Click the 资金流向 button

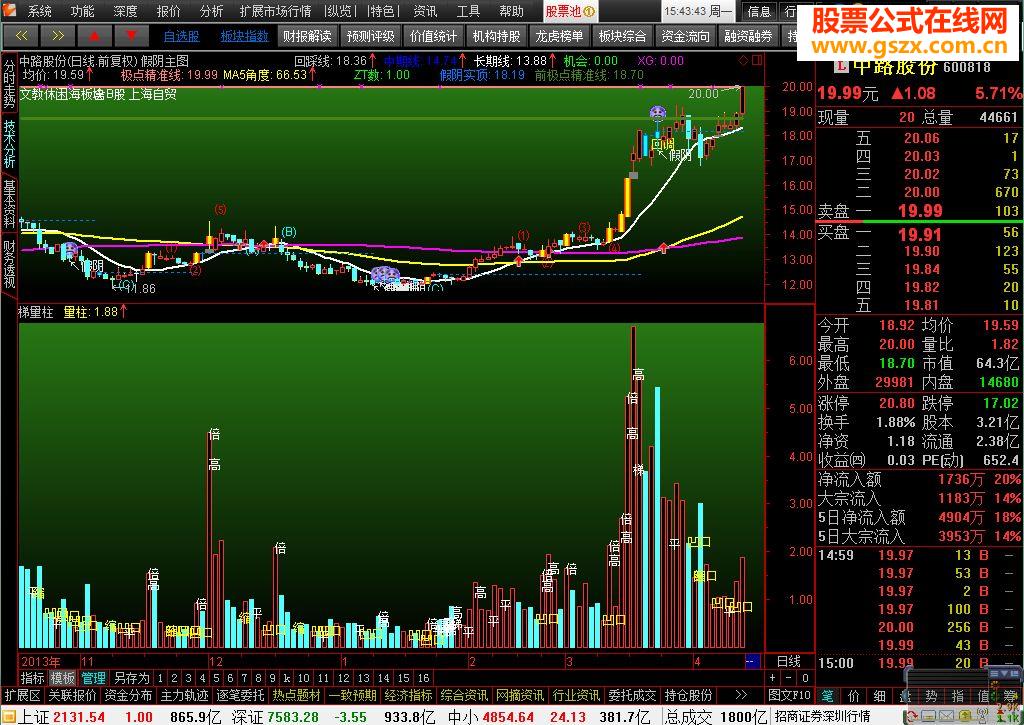(x=685, y=37)
